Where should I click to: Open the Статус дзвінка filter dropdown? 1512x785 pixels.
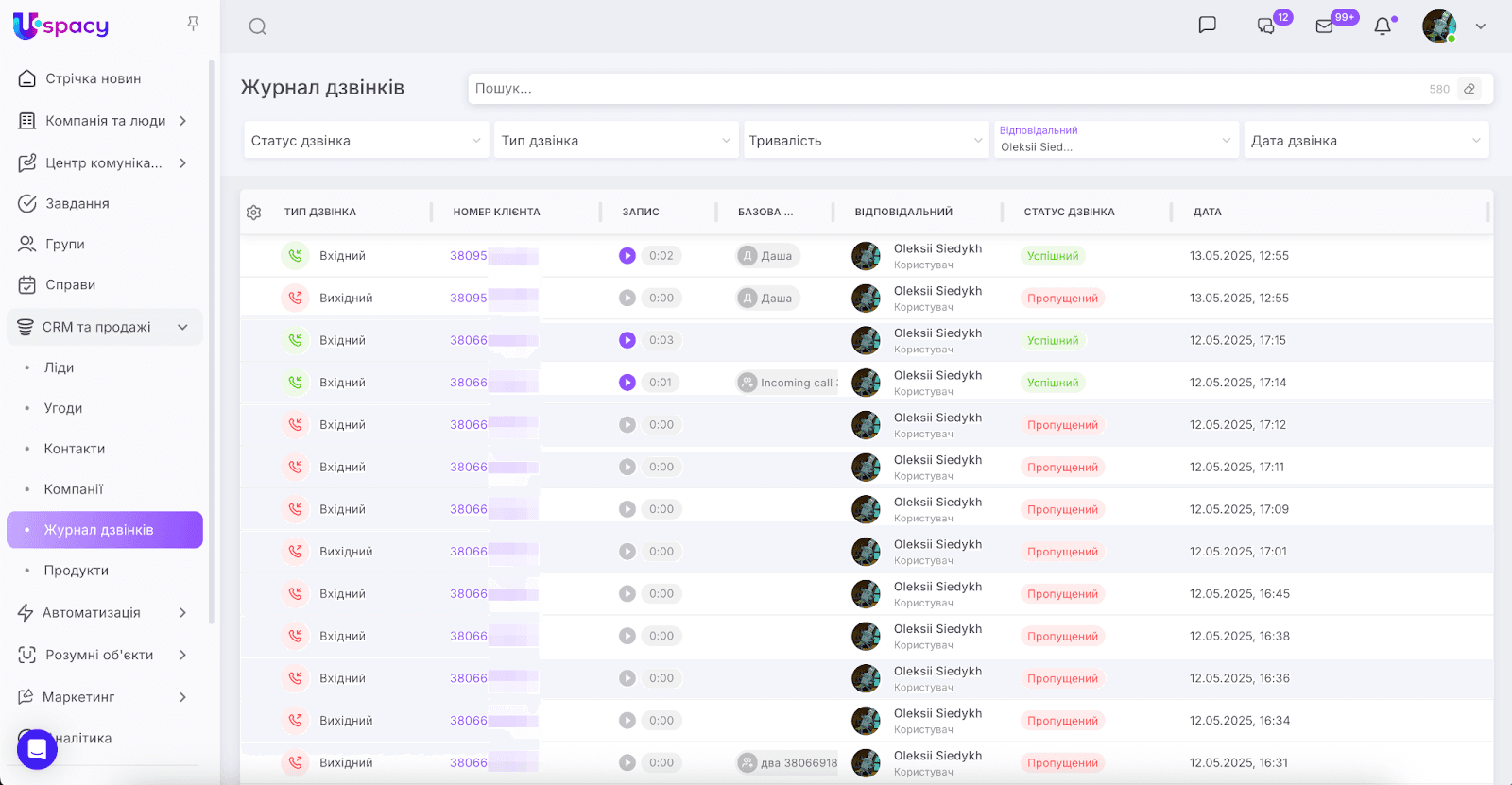pyautogui.click(x=366, y=141)
